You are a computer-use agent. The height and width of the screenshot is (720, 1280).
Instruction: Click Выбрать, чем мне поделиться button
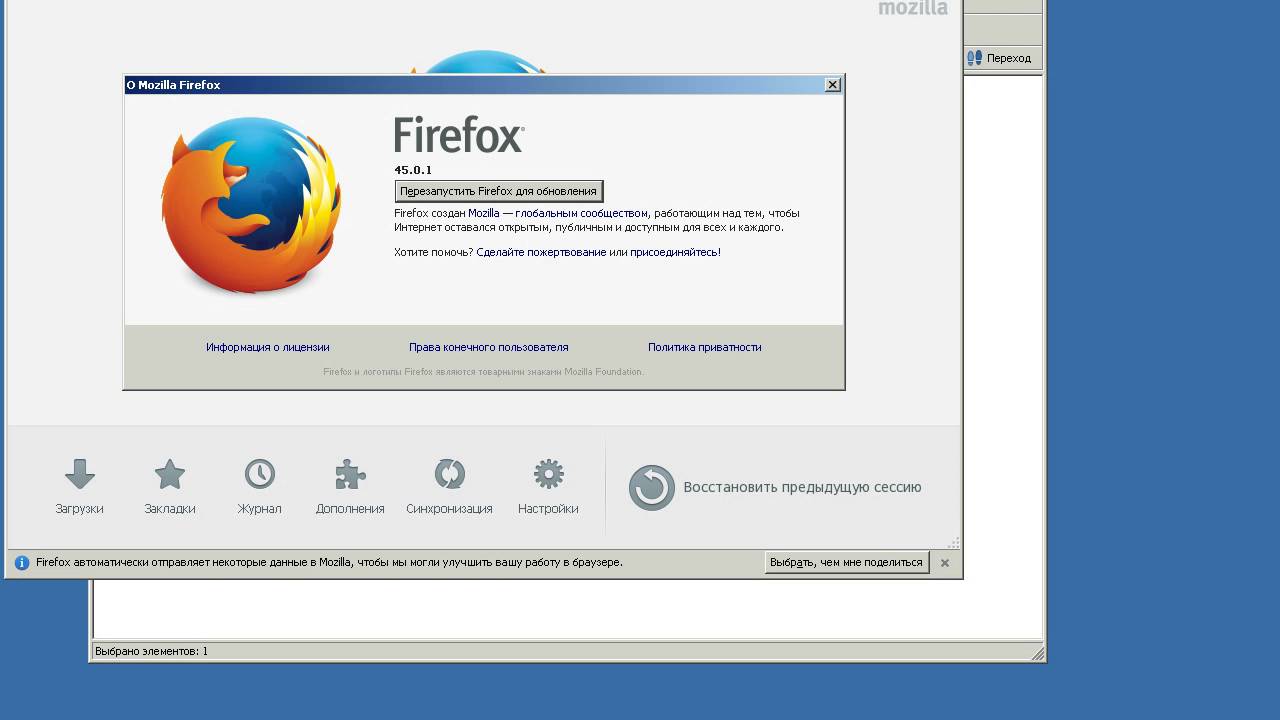coord(846,563)
